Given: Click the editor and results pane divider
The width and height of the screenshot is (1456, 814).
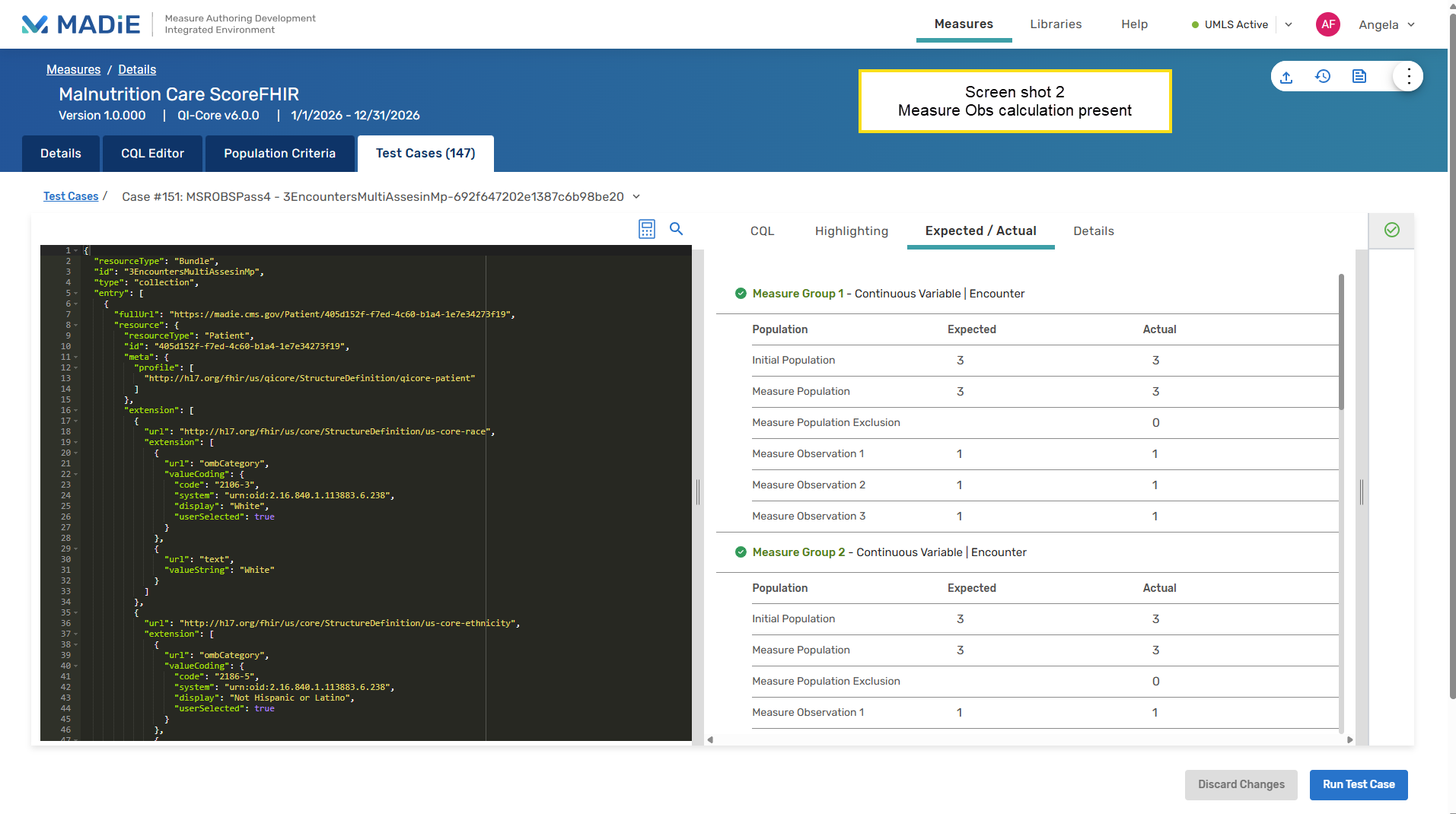Looking at the screenshot, I should [x=698, y=492].
